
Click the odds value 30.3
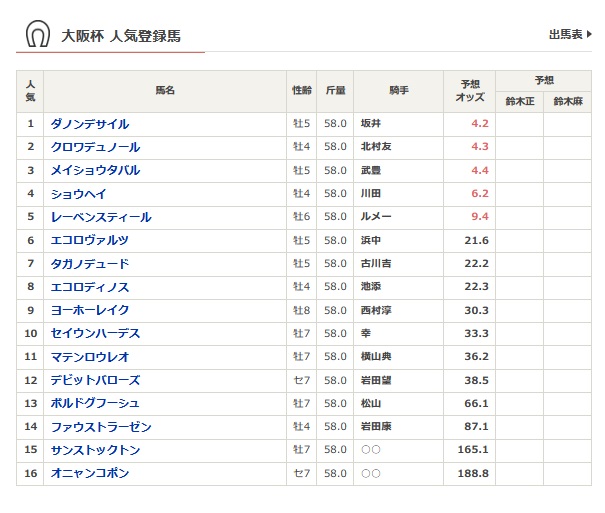[x=477, y=310]
